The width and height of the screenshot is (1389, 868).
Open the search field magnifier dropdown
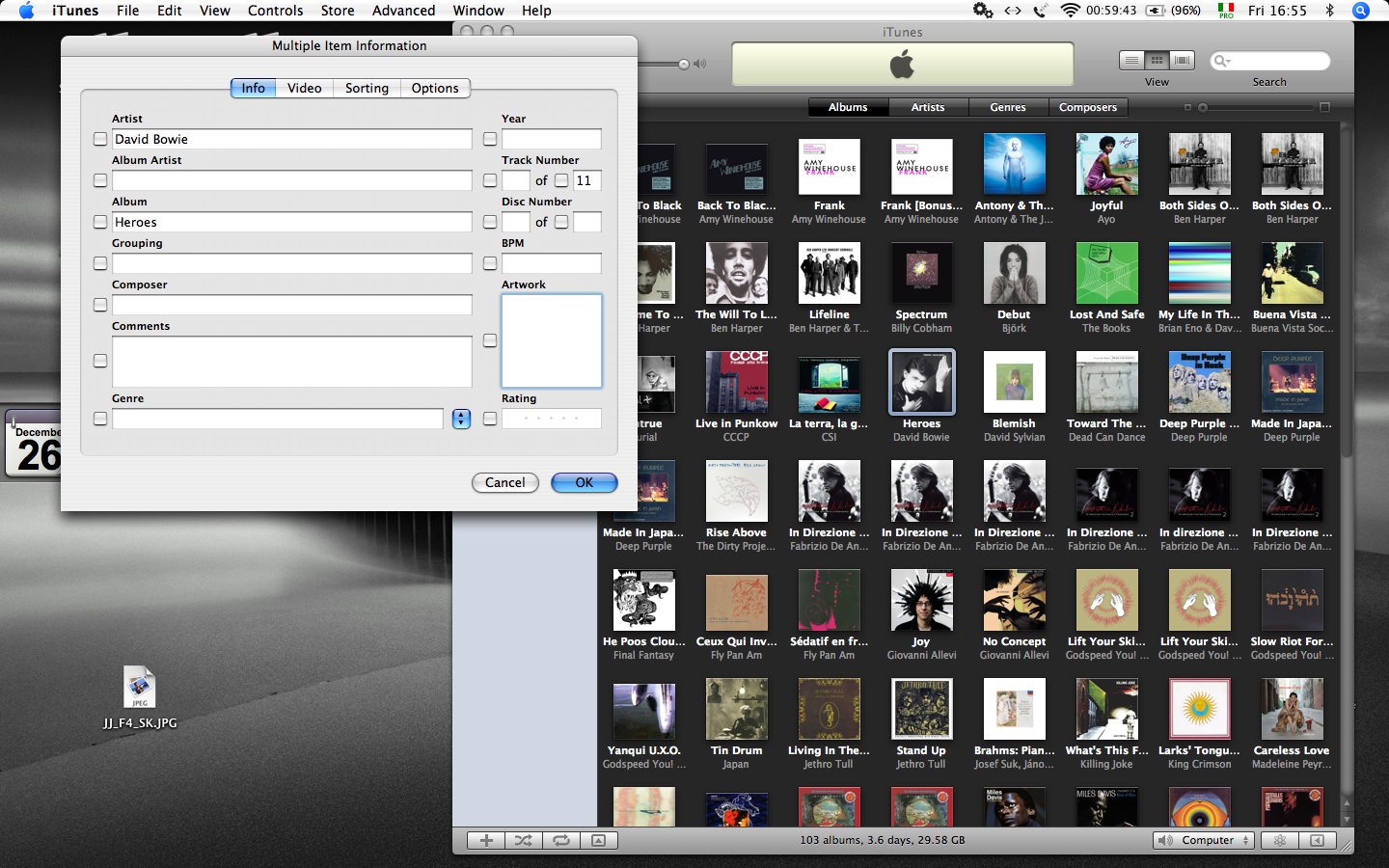[x=1222, y=61]
